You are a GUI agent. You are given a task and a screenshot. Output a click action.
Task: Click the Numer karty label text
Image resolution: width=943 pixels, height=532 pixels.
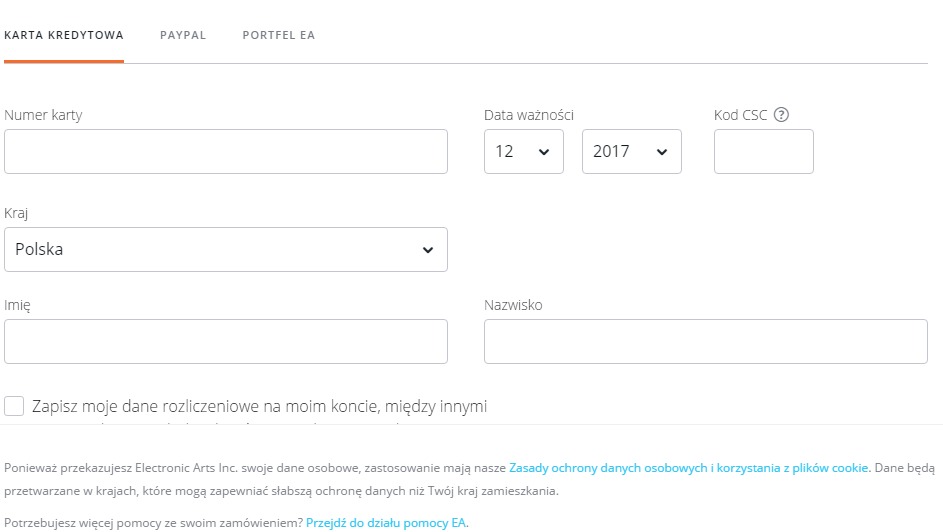[x=43, y=115]
